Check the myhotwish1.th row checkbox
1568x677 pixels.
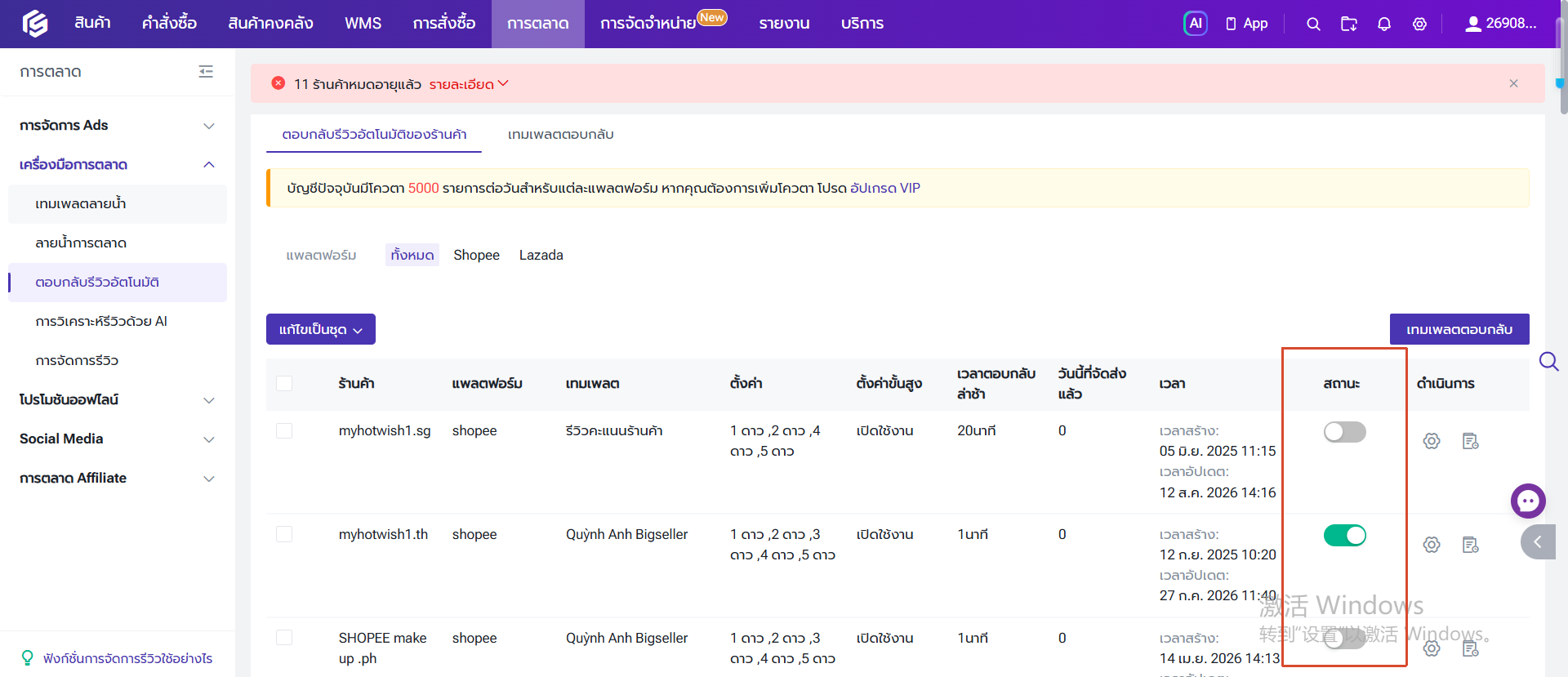click(x=284, y=534)
